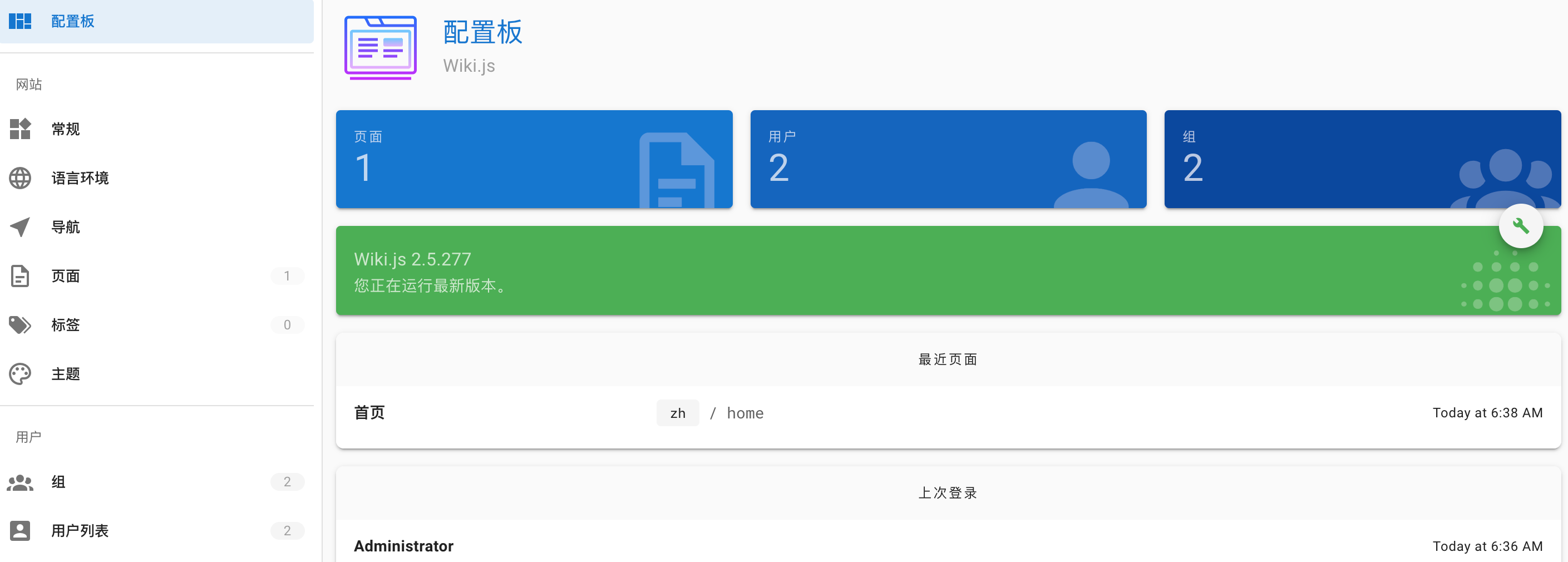Viewport: 1568px width, 562px height.
Task: Open the 首页 recent page entry
Action: 369,413
